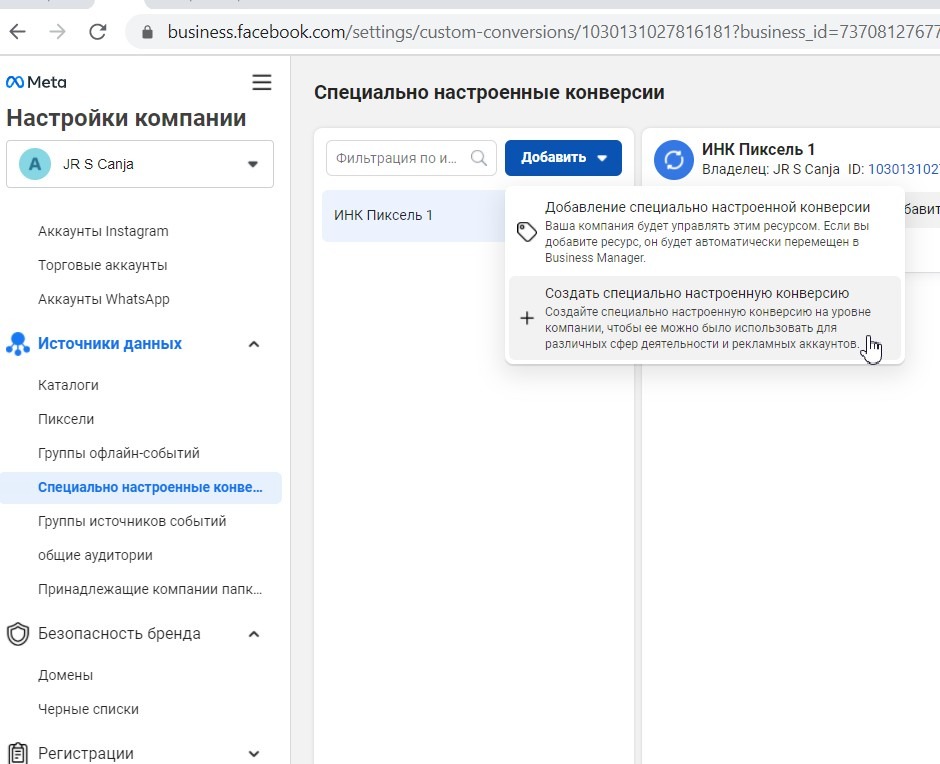Click the Регистрации clipboard icon
Screen dimensions: 940x764
coord(18,753)
